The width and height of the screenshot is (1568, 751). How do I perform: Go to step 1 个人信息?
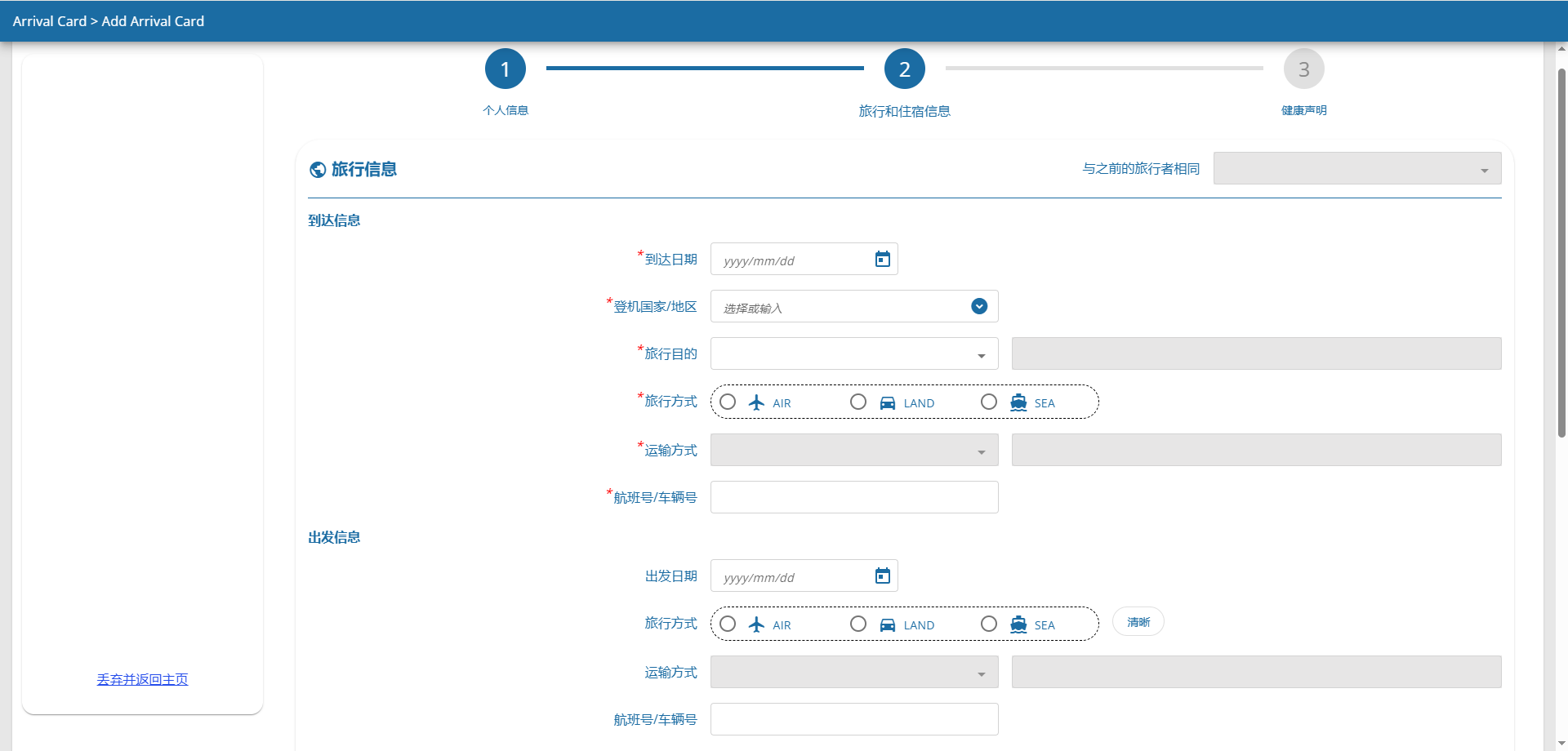coord(506,69)
